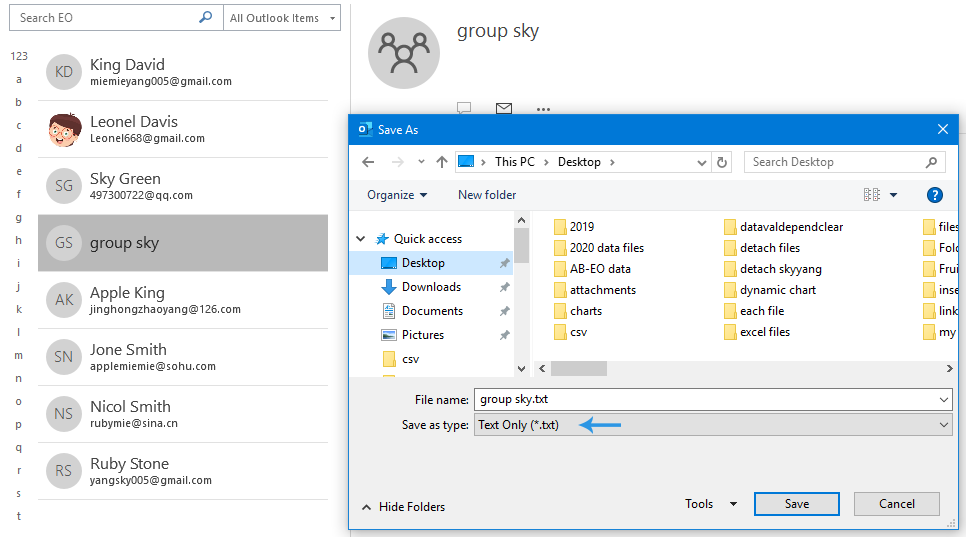Viewport: 966px width, 537px height.
Task: Click the up-one-level arrow in Save As dialog
Action: click(441, 162)
